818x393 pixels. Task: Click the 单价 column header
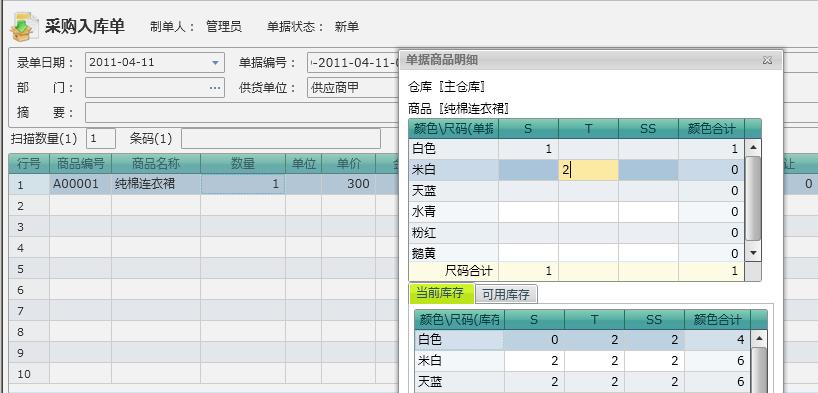click(348, 164)
